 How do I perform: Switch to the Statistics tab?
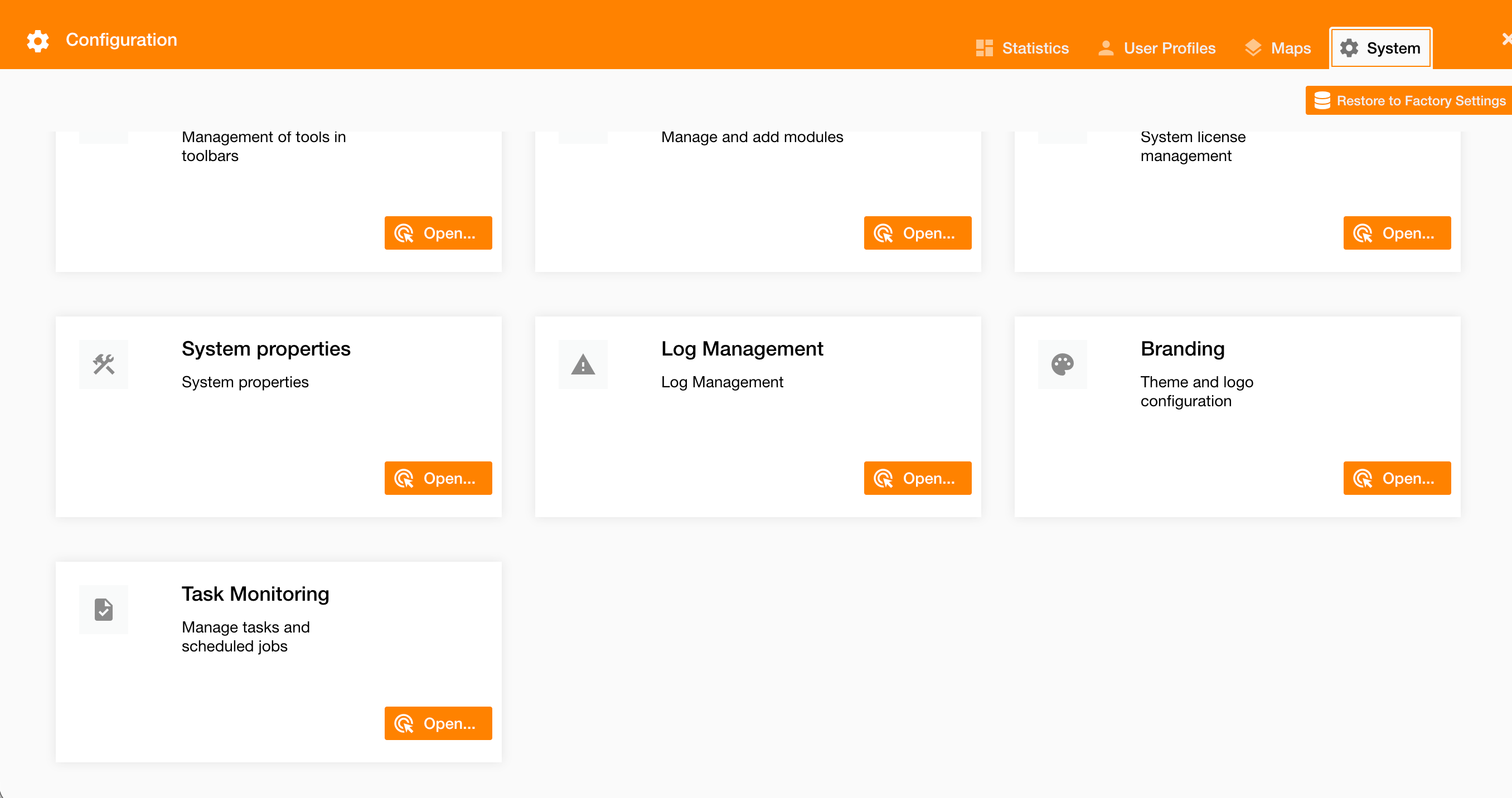pos(1022,48)
